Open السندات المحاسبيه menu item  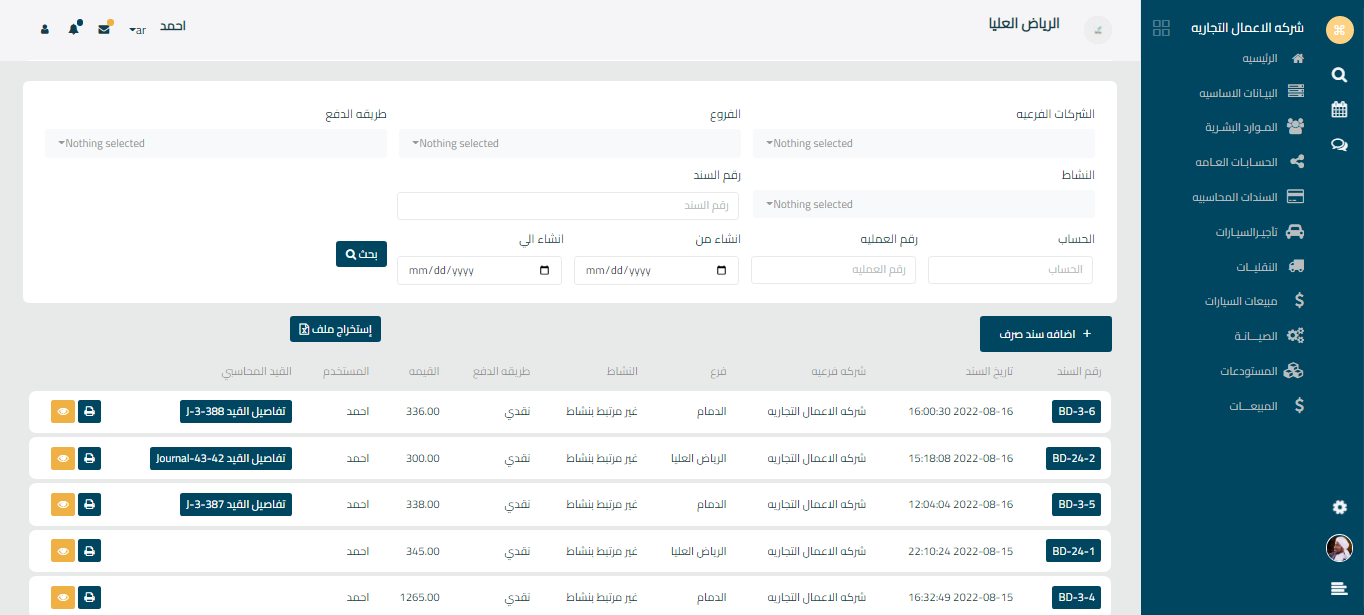tap(1252, 197)
